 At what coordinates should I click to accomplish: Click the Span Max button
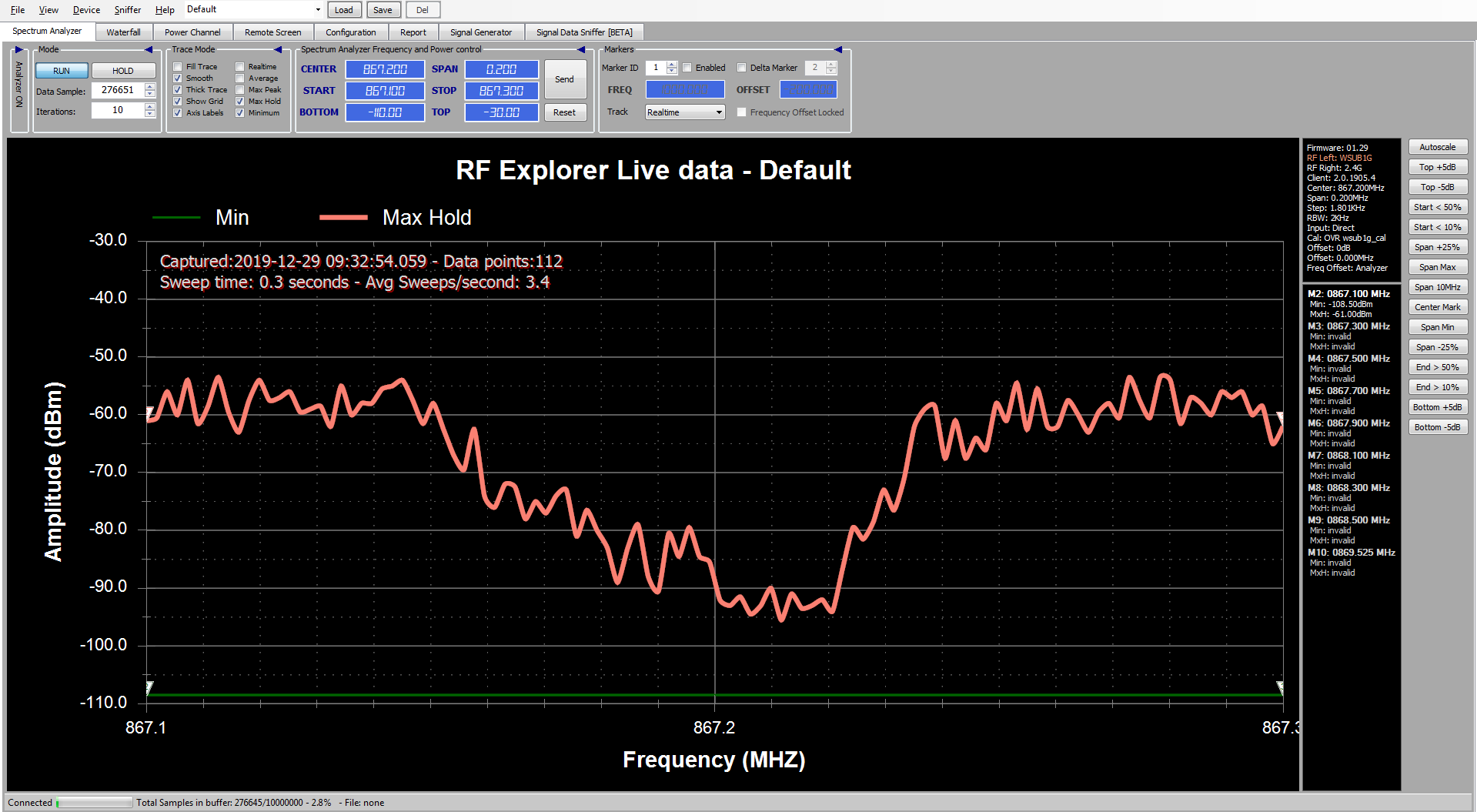coord(1438,267)
